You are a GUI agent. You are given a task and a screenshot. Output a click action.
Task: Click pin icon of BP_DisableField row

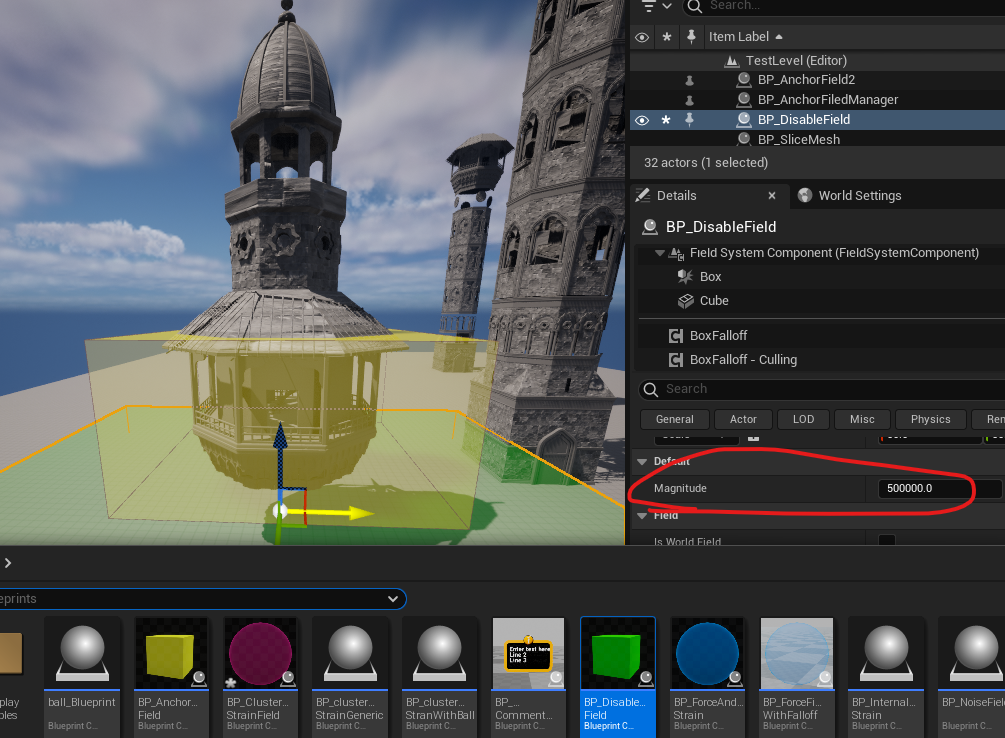(690, 119)
